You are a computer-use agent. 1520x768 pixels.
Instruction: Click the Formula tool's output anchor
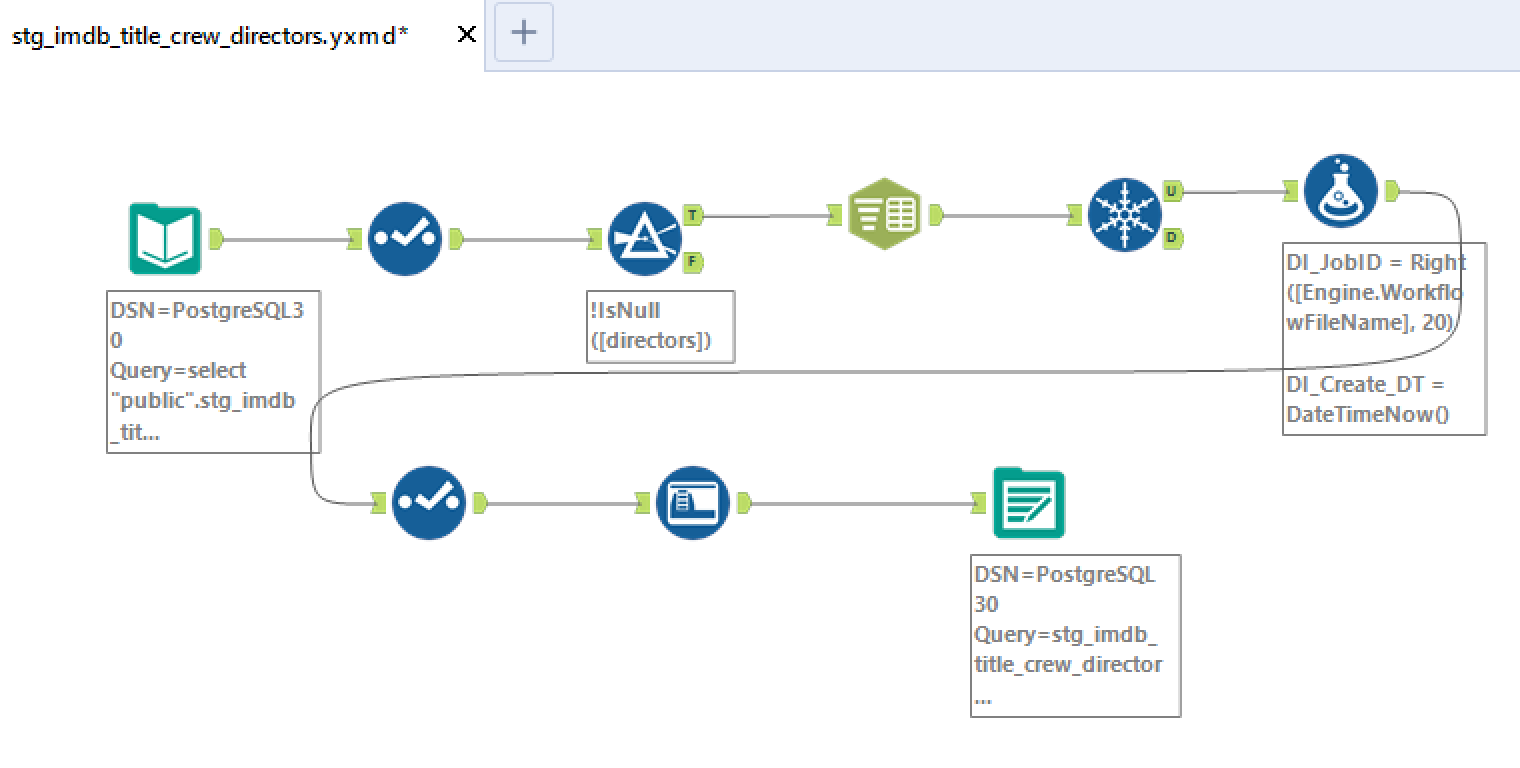pos(1391,190)
